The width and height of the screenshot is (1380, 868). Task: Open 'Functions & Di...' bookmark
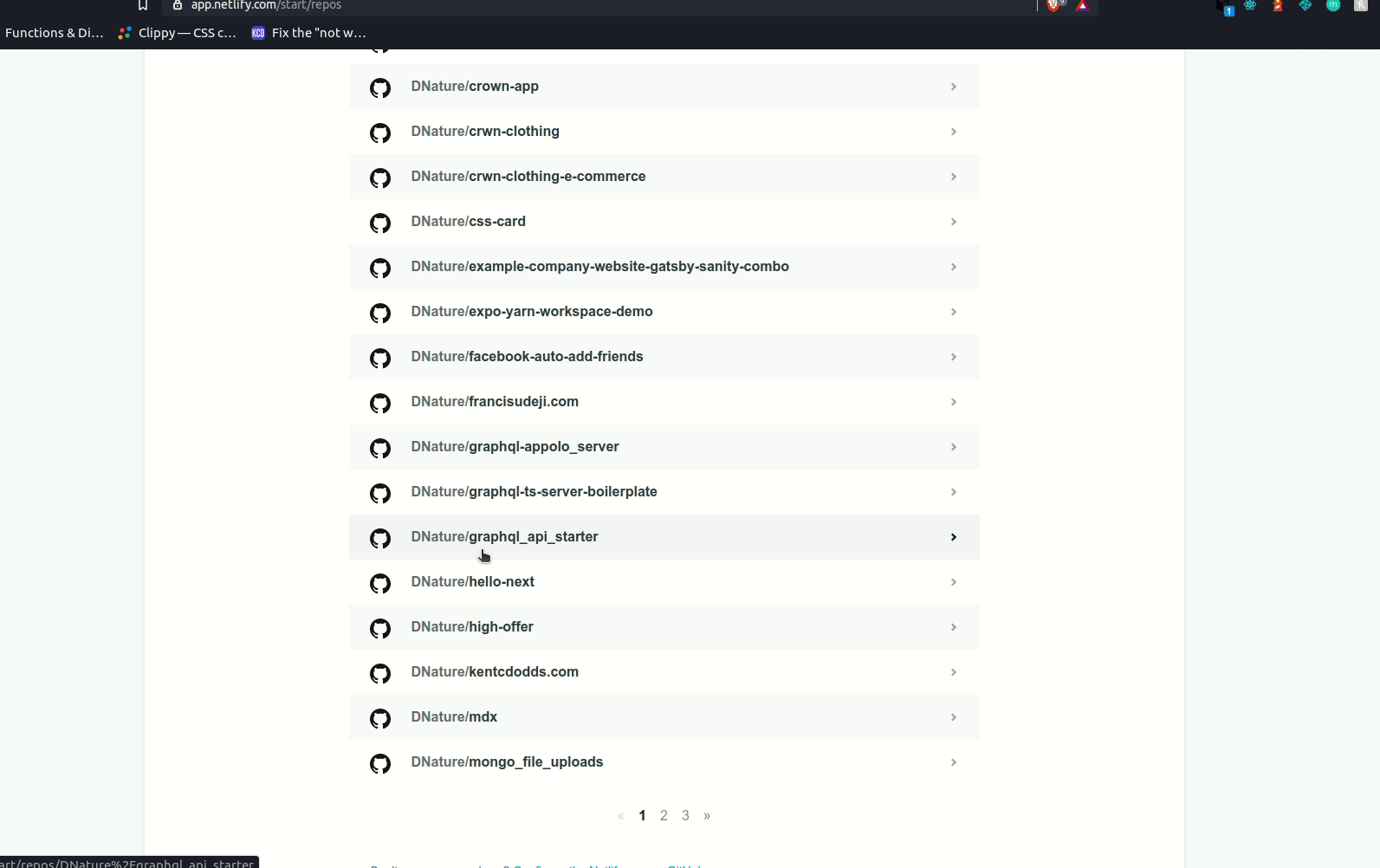54,33
